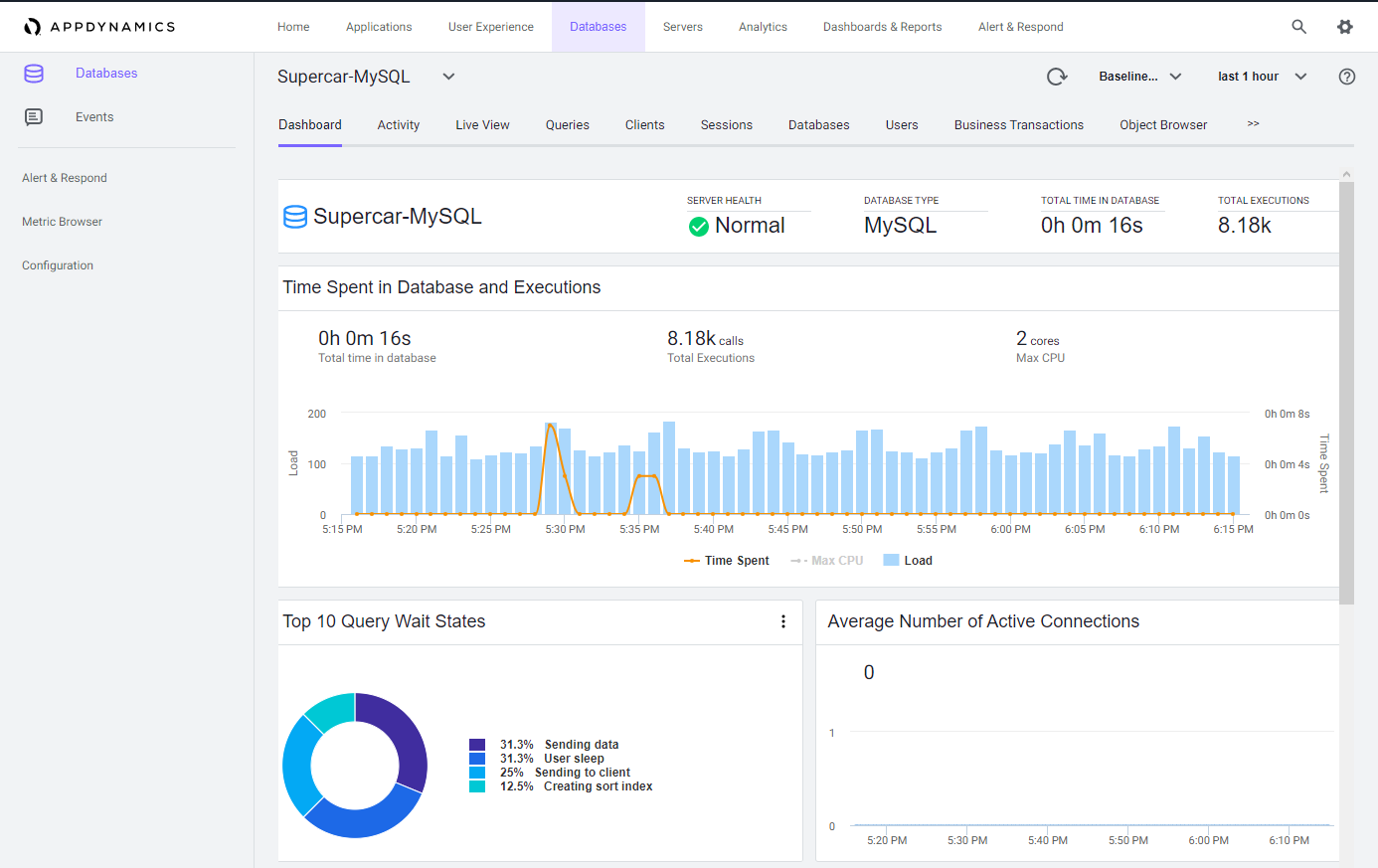This screenshot has height=868, width=1378.
Task: Open Configuration in the sidebar
Action: (x=58, y=265)
